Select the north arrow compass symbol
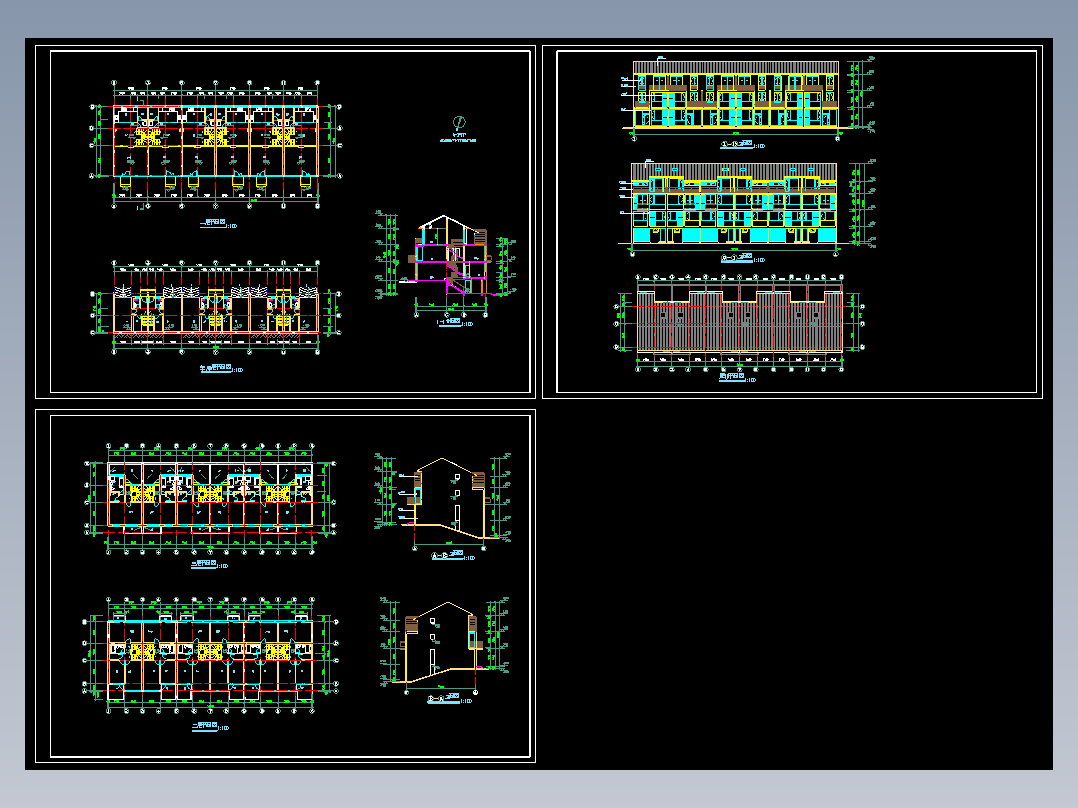Screen dimensions: 1078x808 click(x=459, y=122)
